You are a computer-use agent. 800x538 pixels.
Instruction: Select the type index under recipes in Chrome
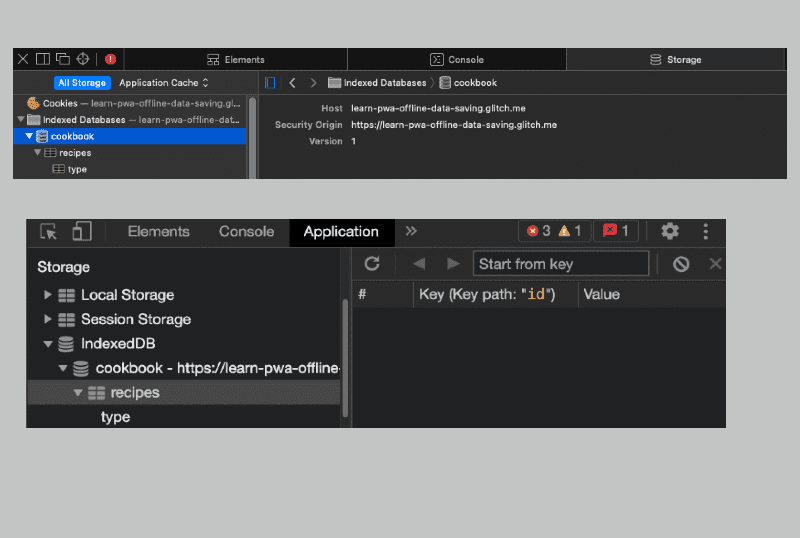(x=116, y=417)
